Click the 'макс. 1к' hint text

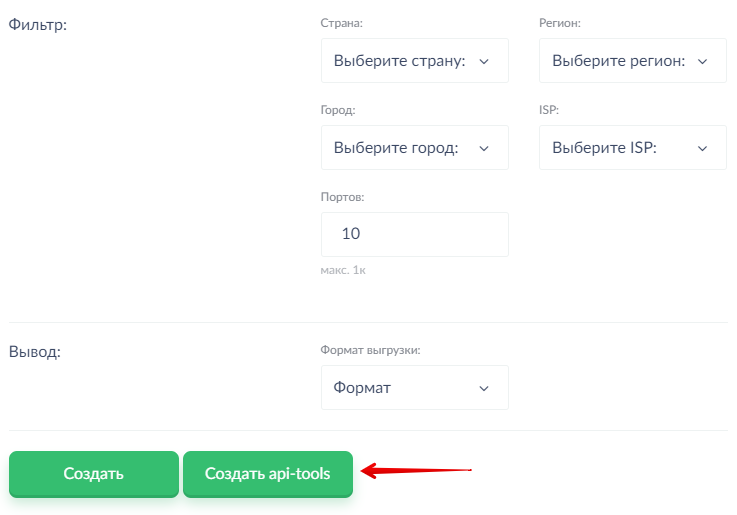coord(343,270)
